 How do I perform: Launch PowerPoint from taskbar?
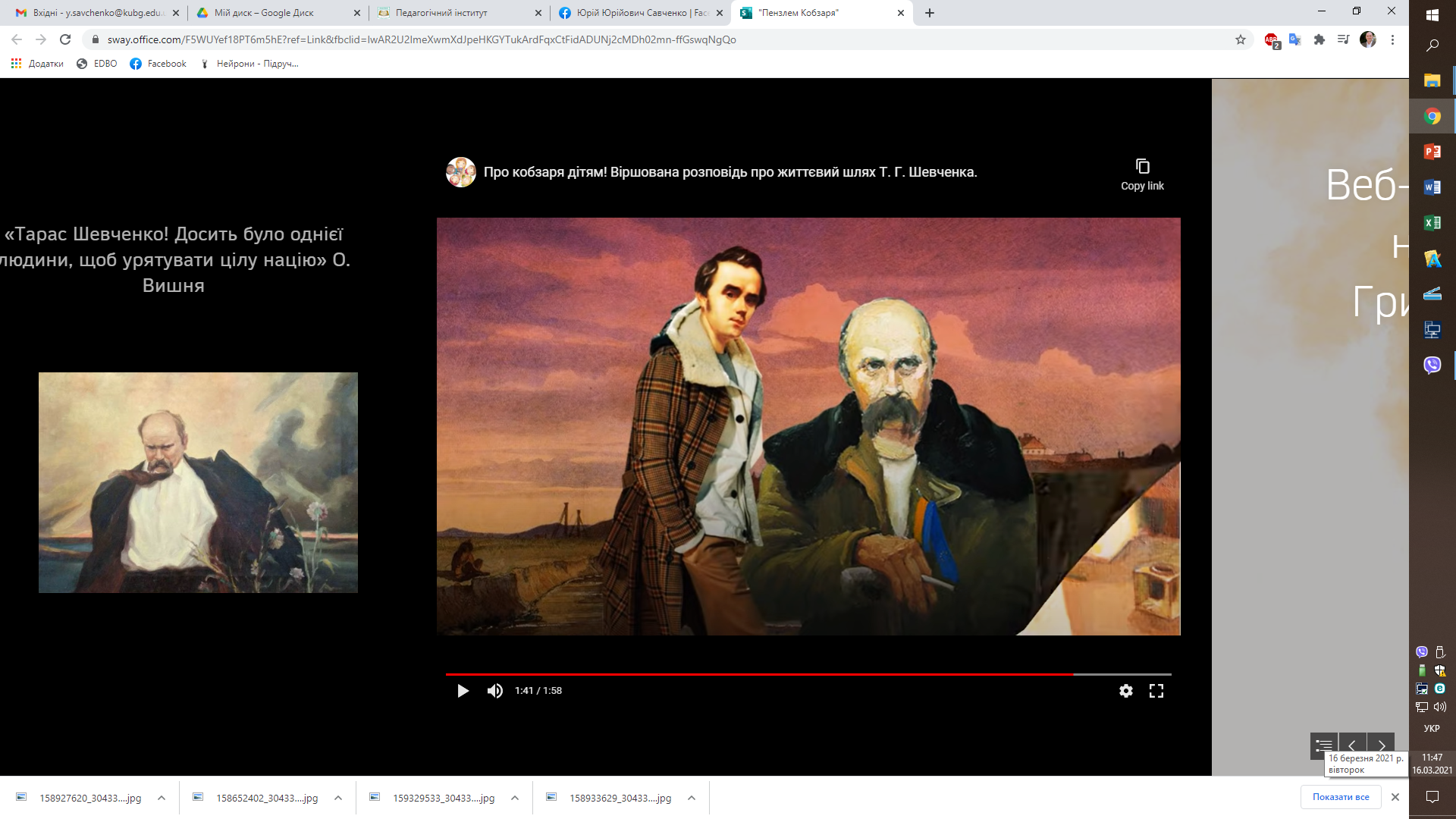[x=1432, y=152]
